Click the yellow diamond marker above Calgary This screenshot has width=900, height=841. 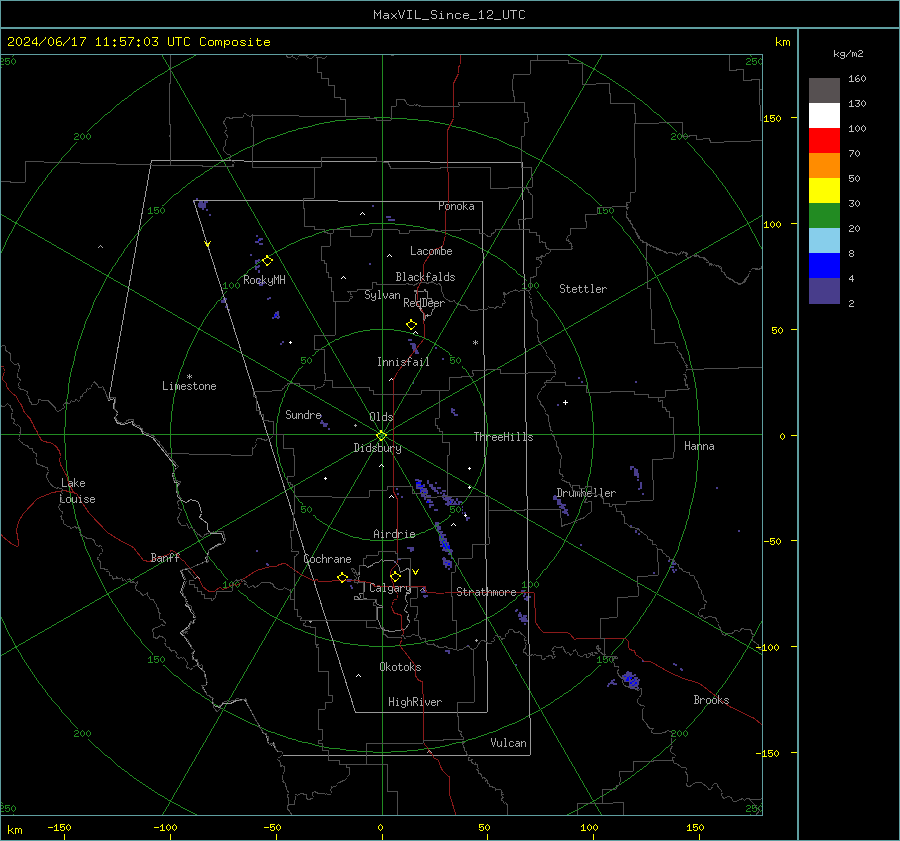coord(395,576)
